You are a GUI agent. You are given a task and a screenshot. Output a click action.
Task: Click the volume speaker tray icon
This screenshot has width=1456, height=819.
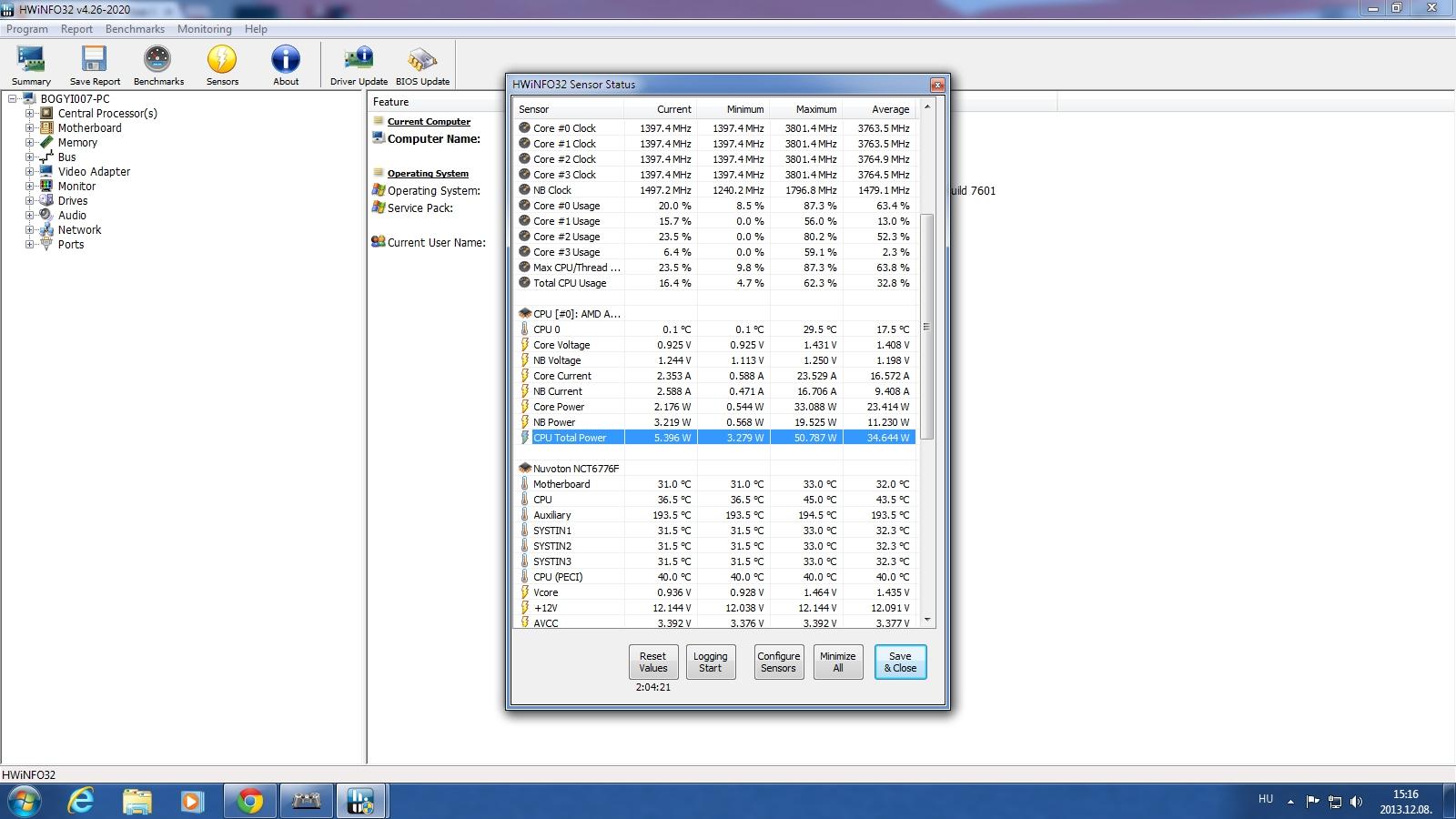pyautogui.click(x=1356, y=802)
